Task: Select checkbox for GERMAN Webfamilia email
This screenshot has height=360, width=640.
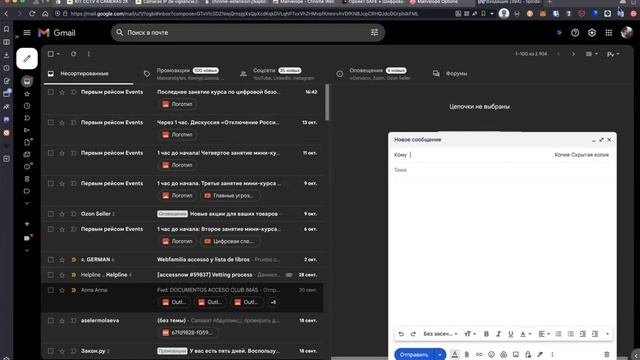Action: point(51,259)
